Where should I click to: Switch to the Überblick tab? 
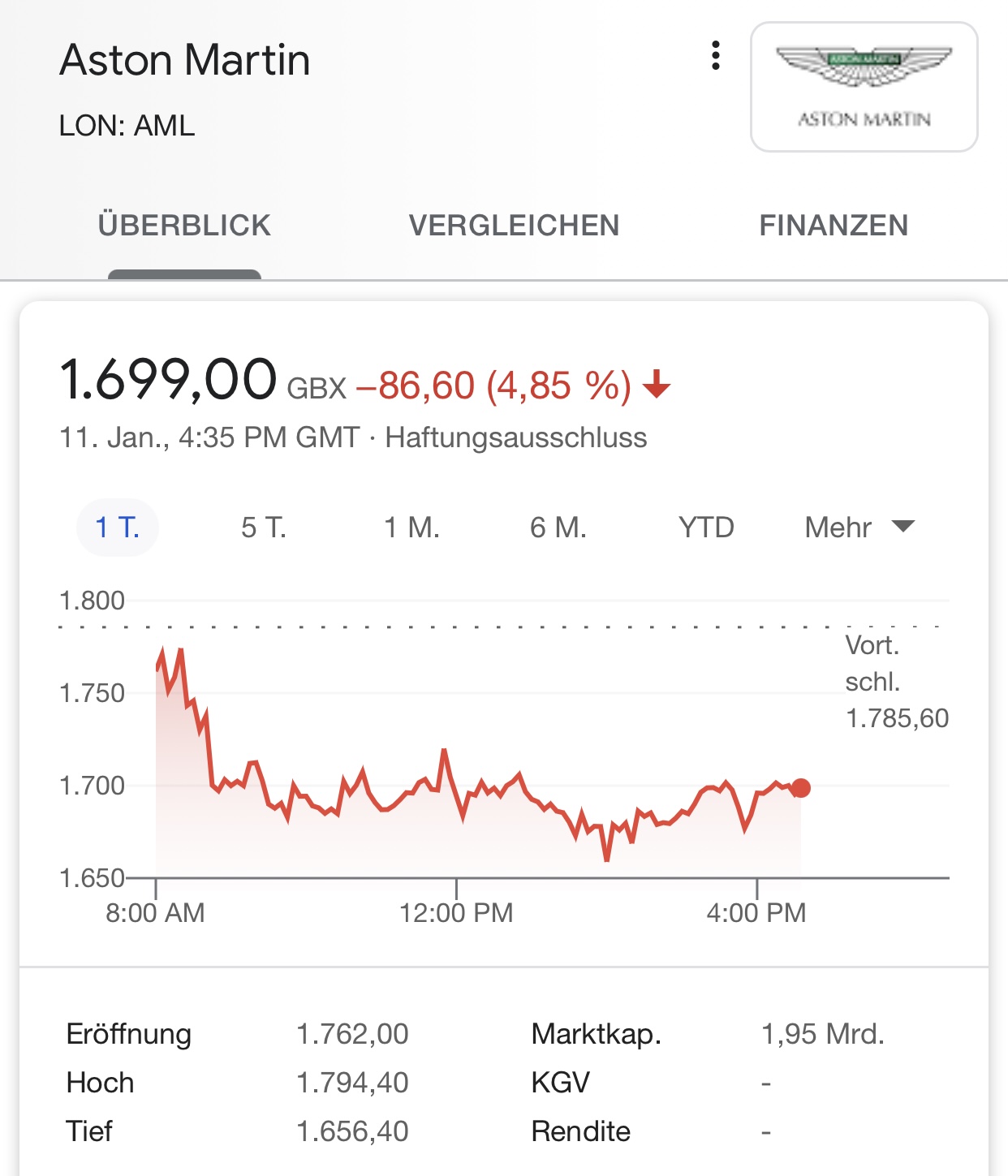pyautogui.click(x=184, y=226)
